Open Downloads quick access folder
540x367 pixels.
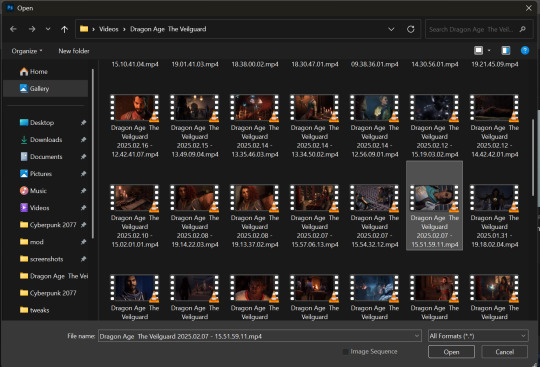(46, 140)
